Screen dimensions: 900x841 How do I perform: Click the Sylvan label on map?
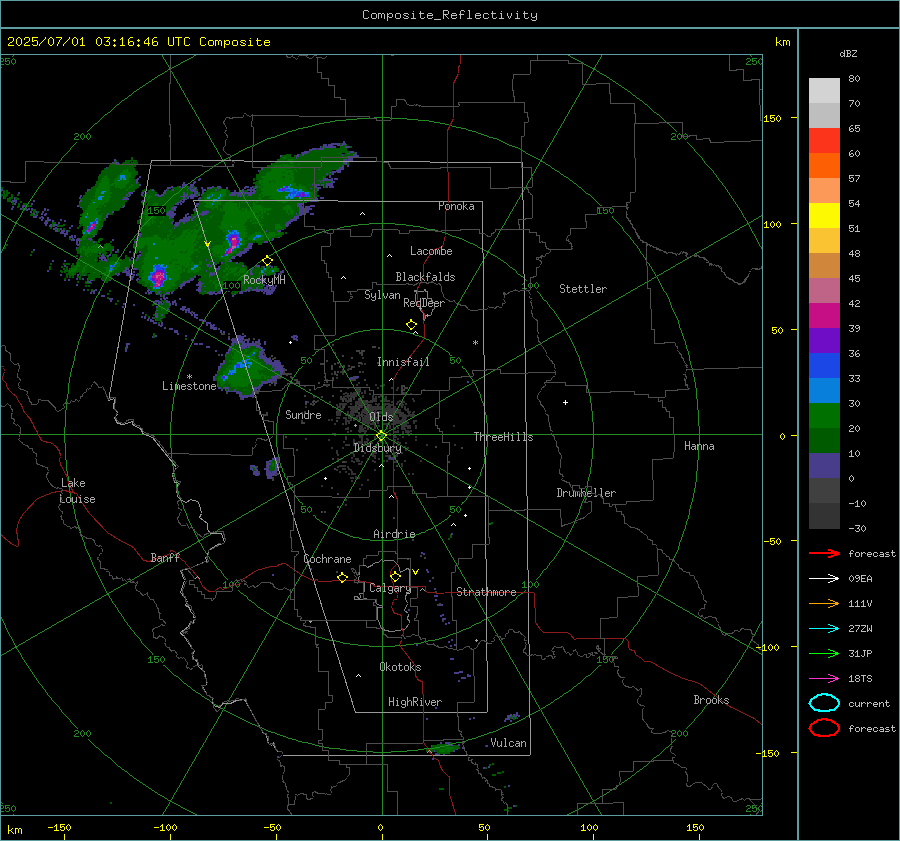[x=382, y=295]
